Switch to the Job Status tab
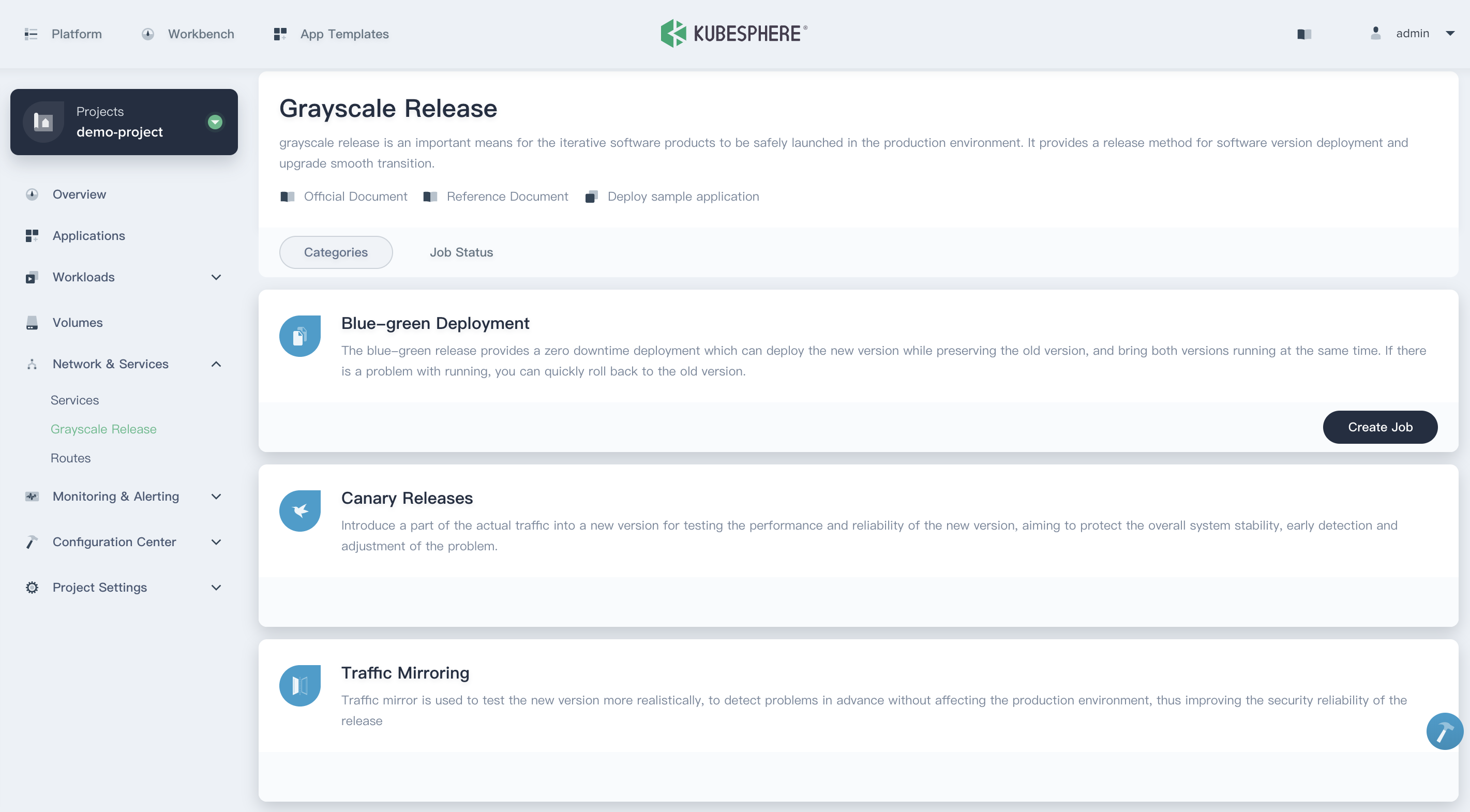The height and width of the screenshot is (812, 1470). [461, 252]
